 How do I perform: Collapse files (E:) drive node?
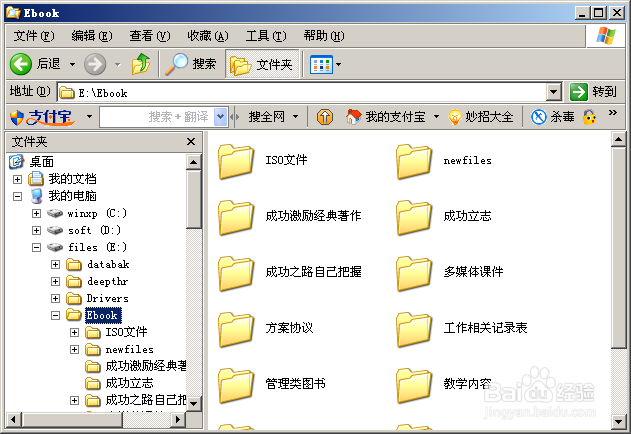point(36,247)
